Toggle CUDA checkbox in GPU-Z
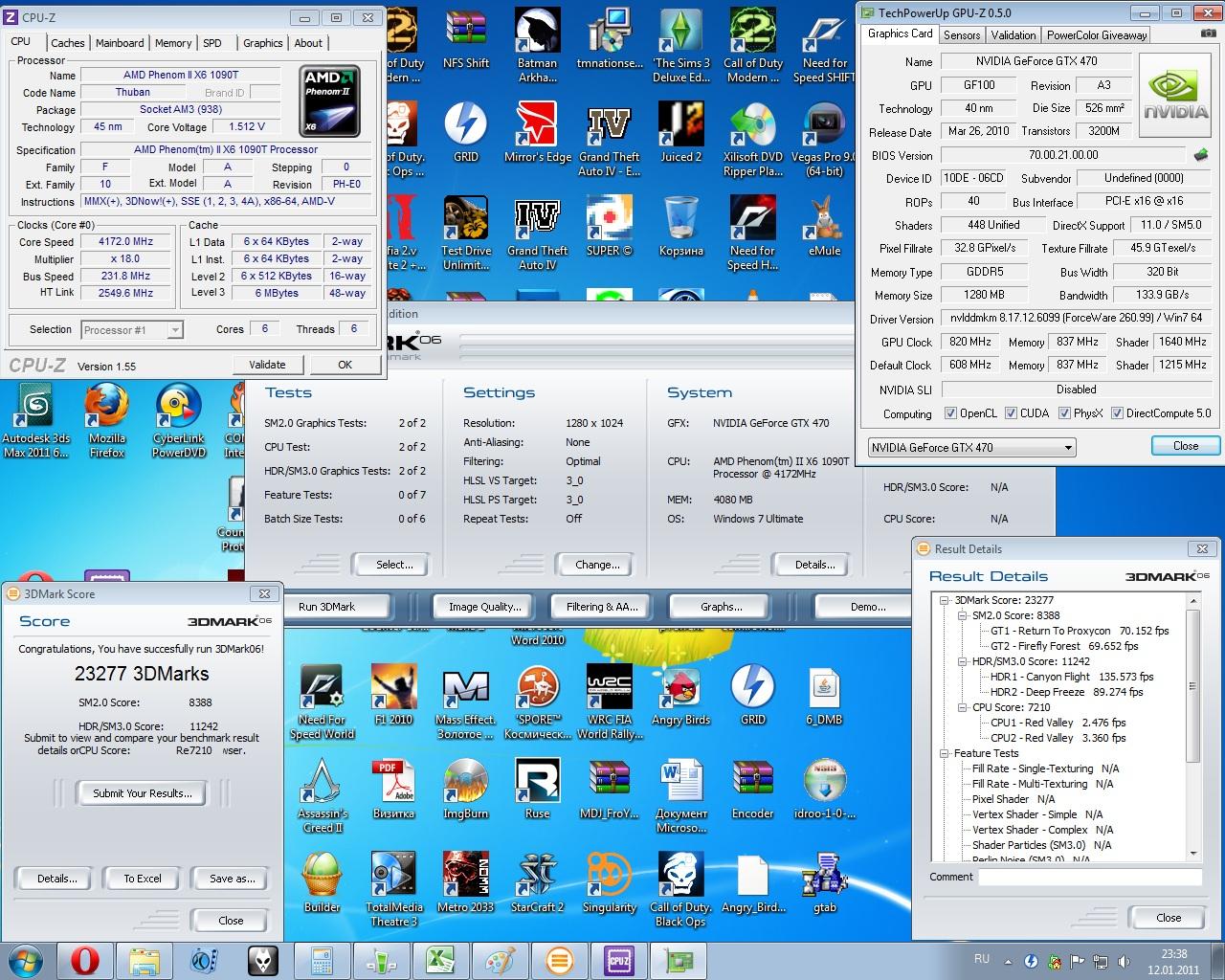 pos(1011,413)
